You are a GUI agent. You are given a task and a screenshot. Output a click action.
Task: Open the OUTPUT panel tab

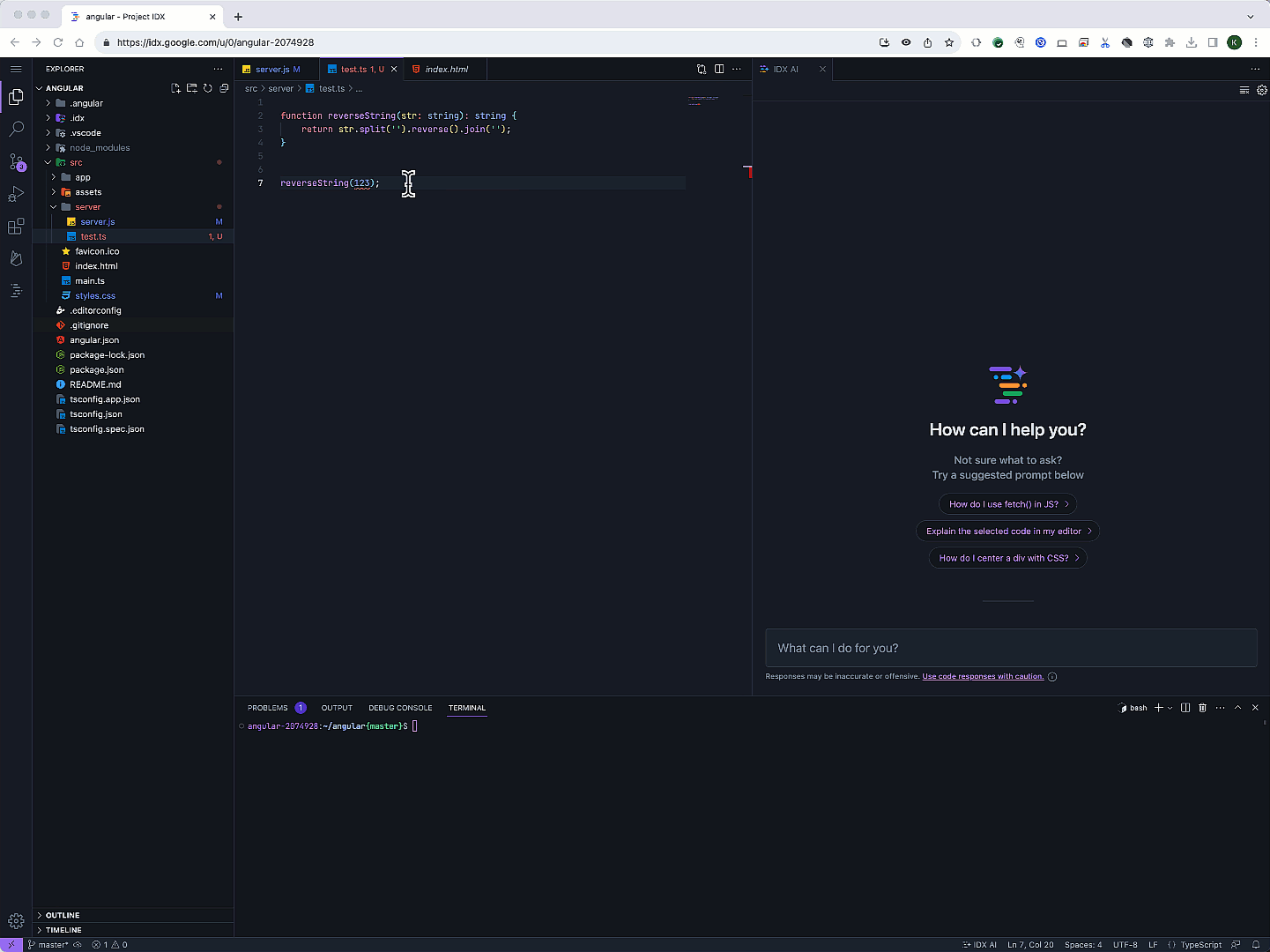(x=337, y=708)
